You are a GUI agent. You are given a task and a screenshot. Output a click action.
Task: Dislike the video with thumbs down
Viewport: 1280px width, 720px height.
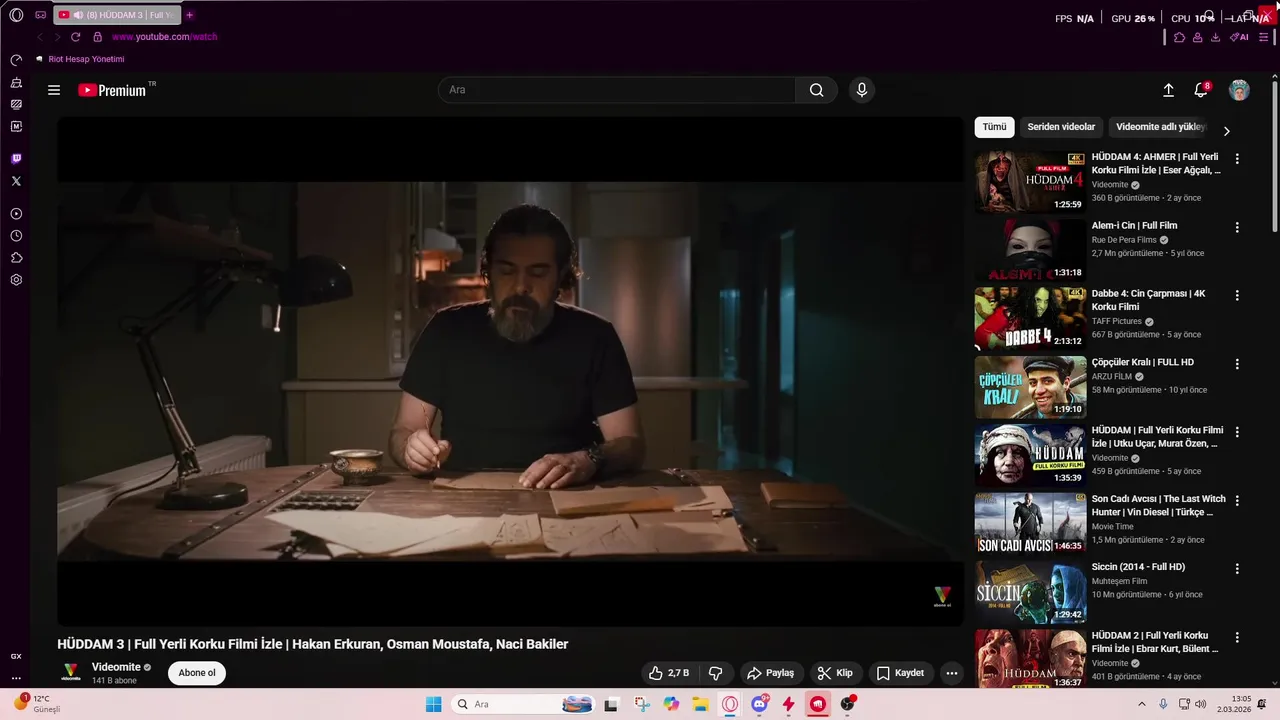tap(715, 673)
